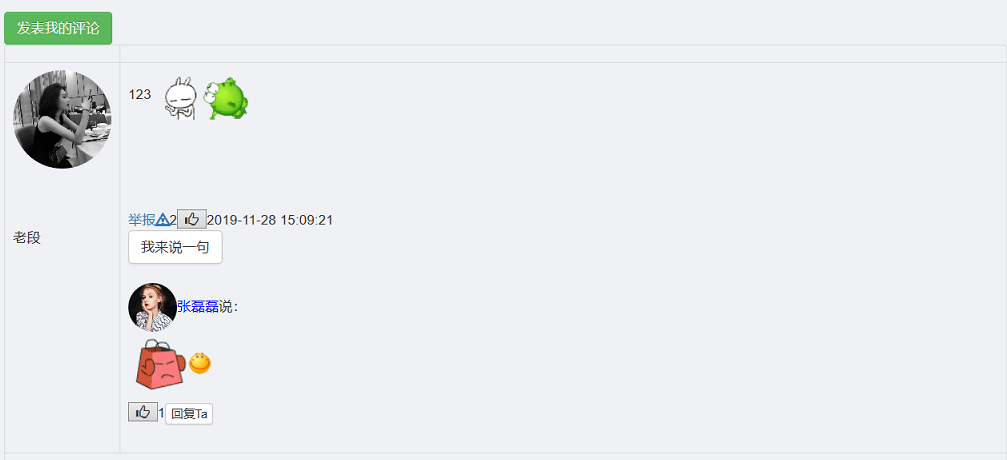Click the timestamp 2019-11-28 15:09:21

[x=270, y=220]
